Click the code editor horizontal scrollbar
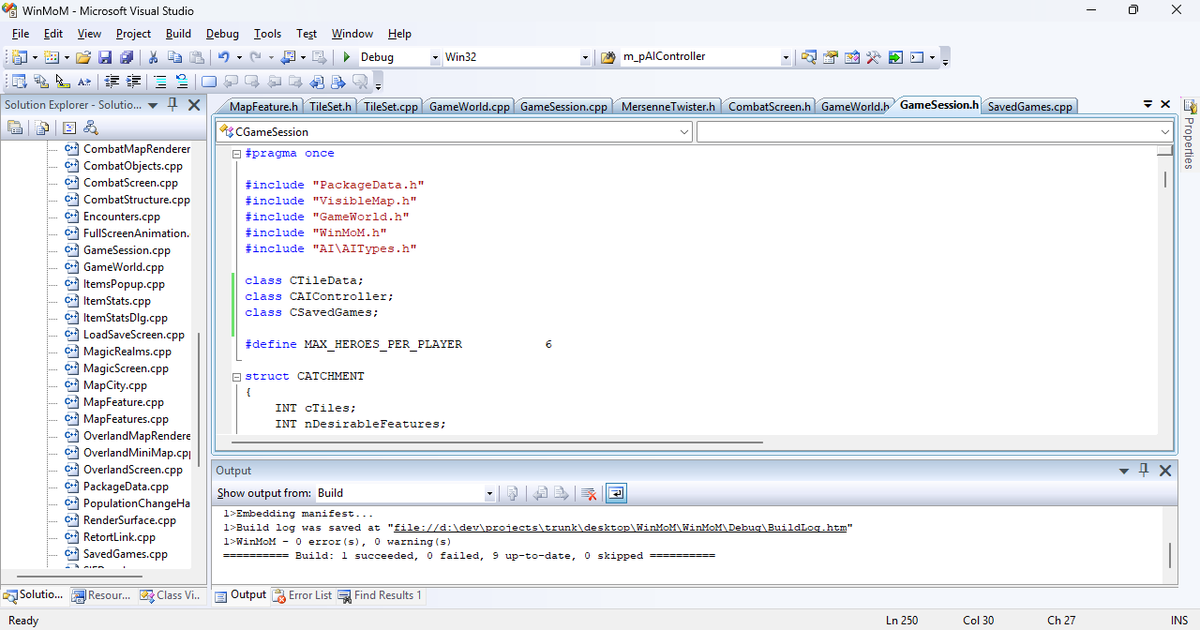The image size is (1200, 630). click(498, 441)
